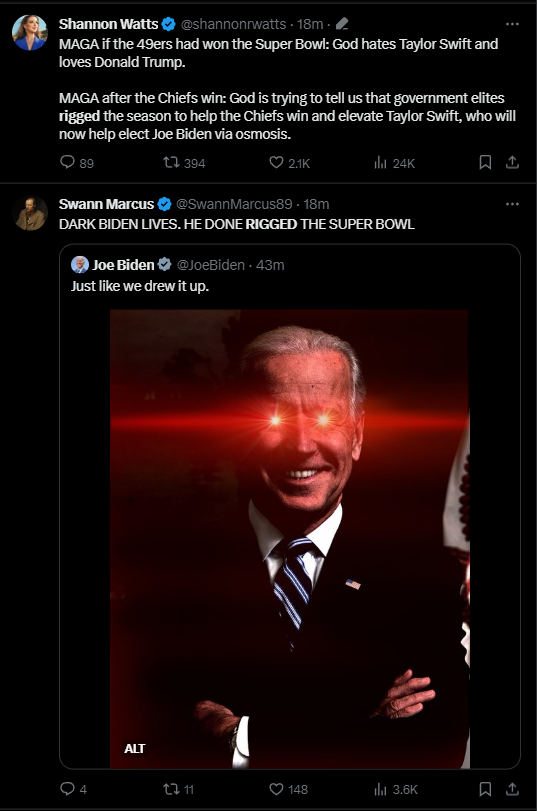Open the Dark Biden laser-eyes image

click(x=290, y=539)
